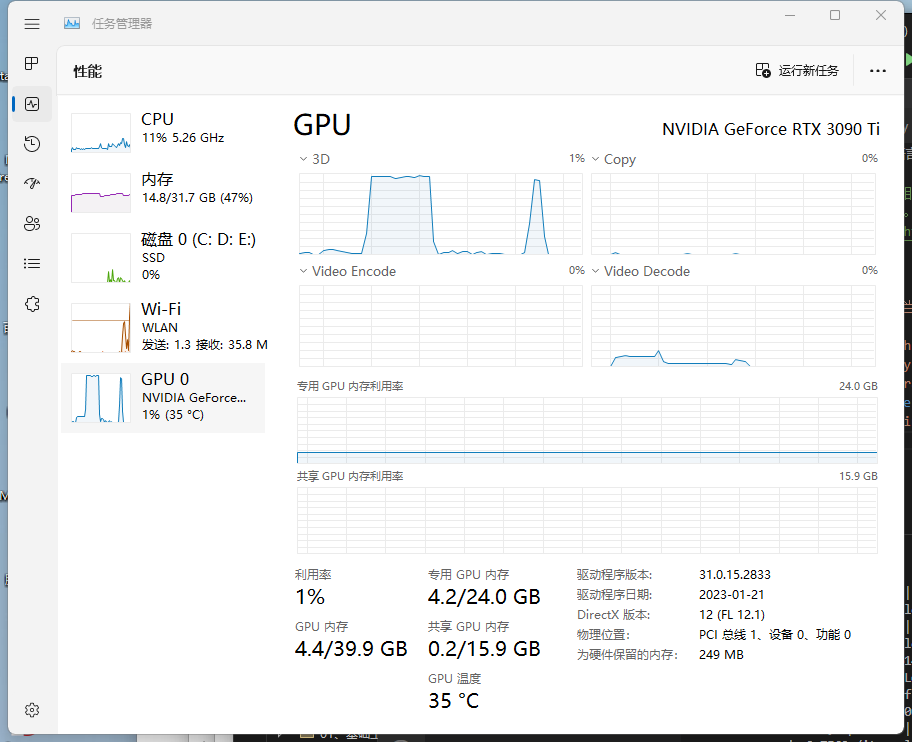Select the 内存 performance entry
912x742 pixels.
[x=163, y=190]
